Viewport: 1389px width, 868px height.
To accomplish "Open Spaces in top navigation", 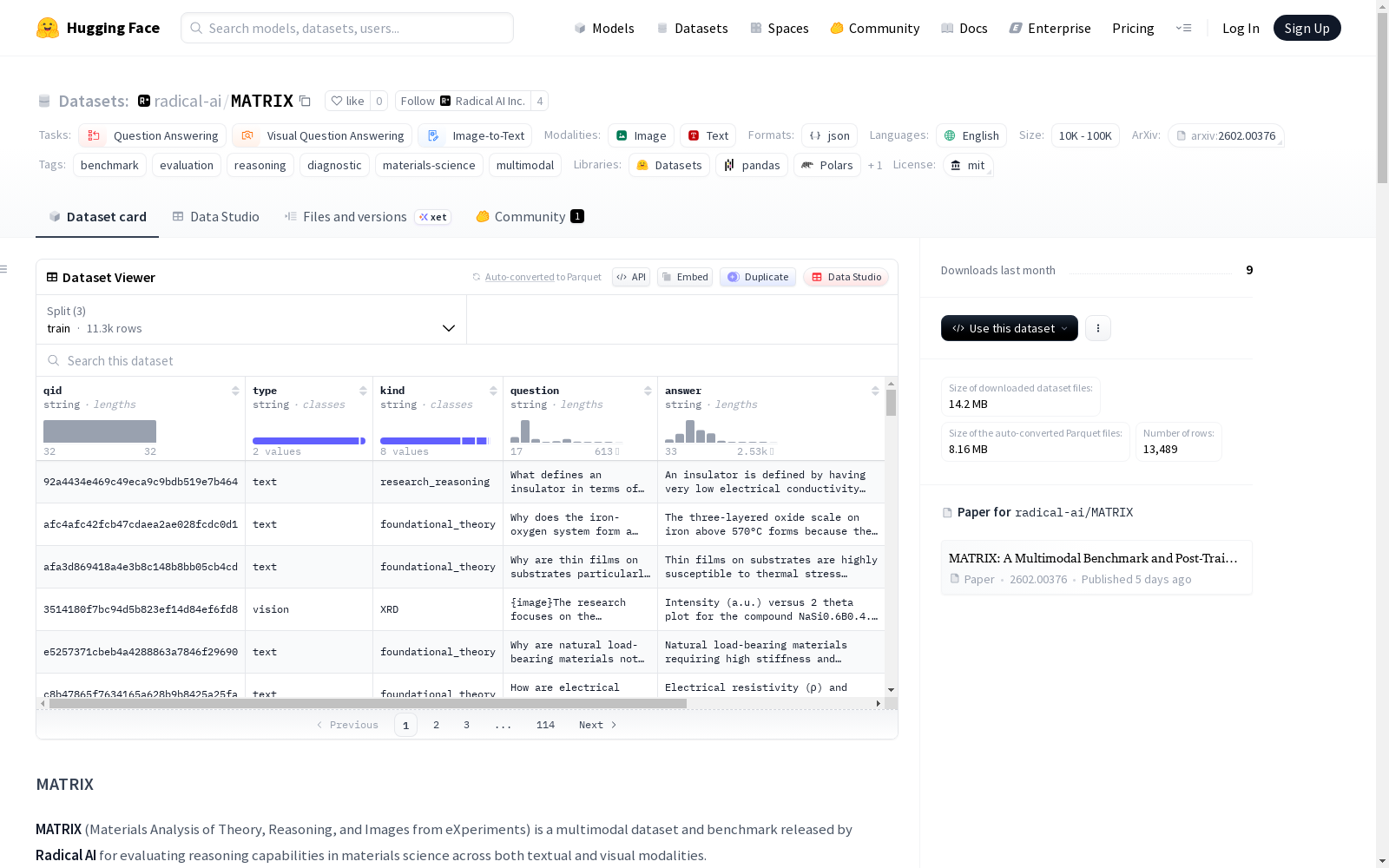I will 779,28.
